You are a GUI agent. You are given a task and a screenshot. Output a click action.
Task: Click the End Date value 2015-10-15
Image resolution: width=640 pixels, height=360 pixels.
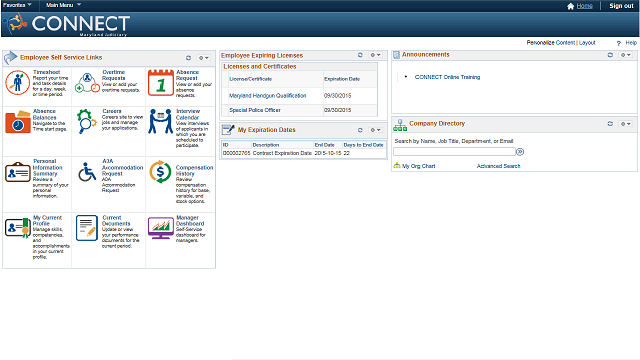pyautogui.click(x=328, y=153)
